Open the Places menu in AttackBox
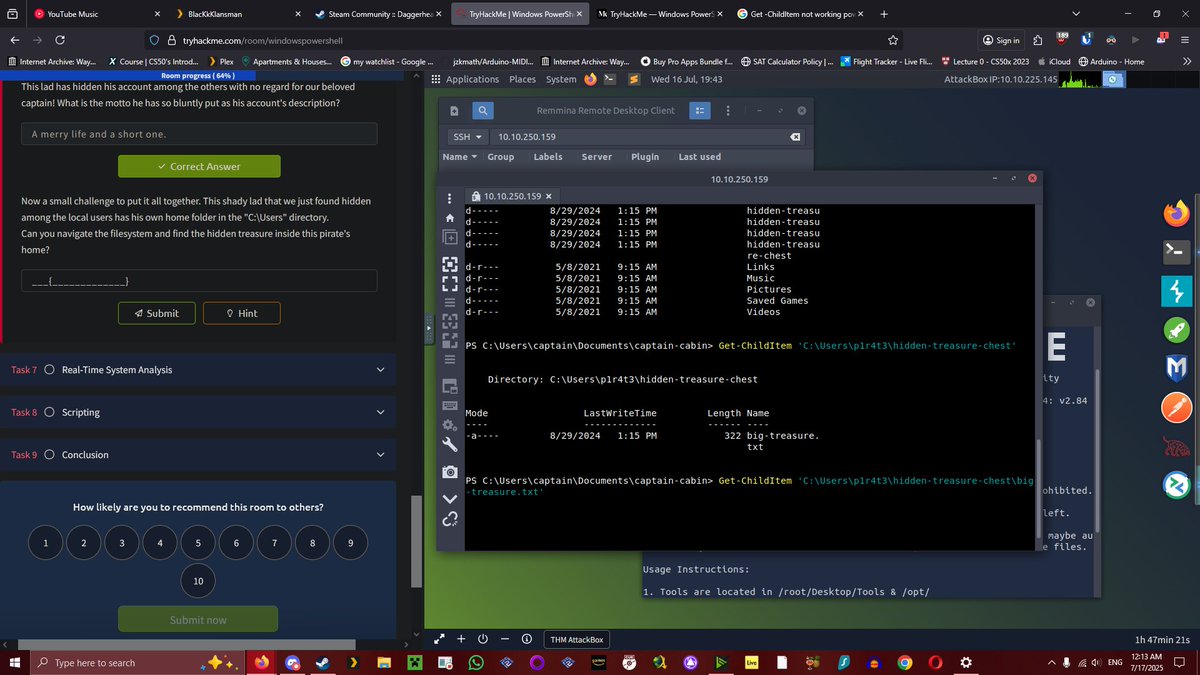 [x=522, y=79]
